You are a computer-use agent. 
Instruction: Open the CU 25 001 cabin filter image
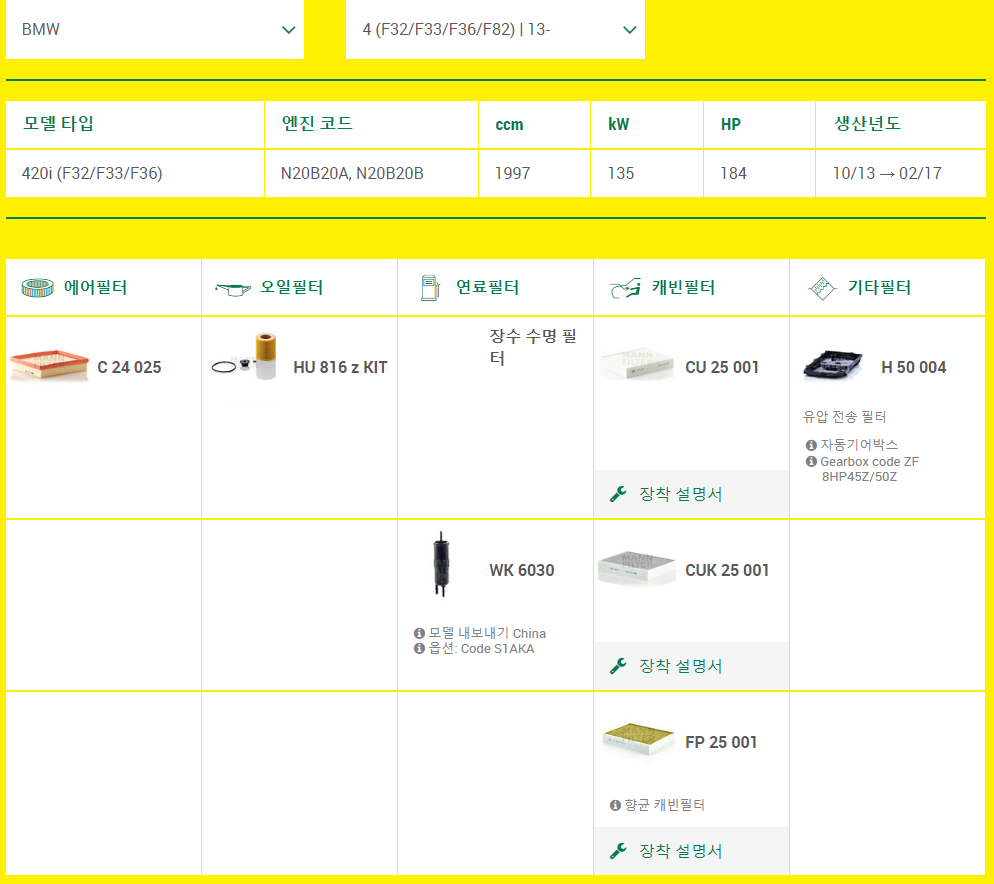(x=637, y=364)
